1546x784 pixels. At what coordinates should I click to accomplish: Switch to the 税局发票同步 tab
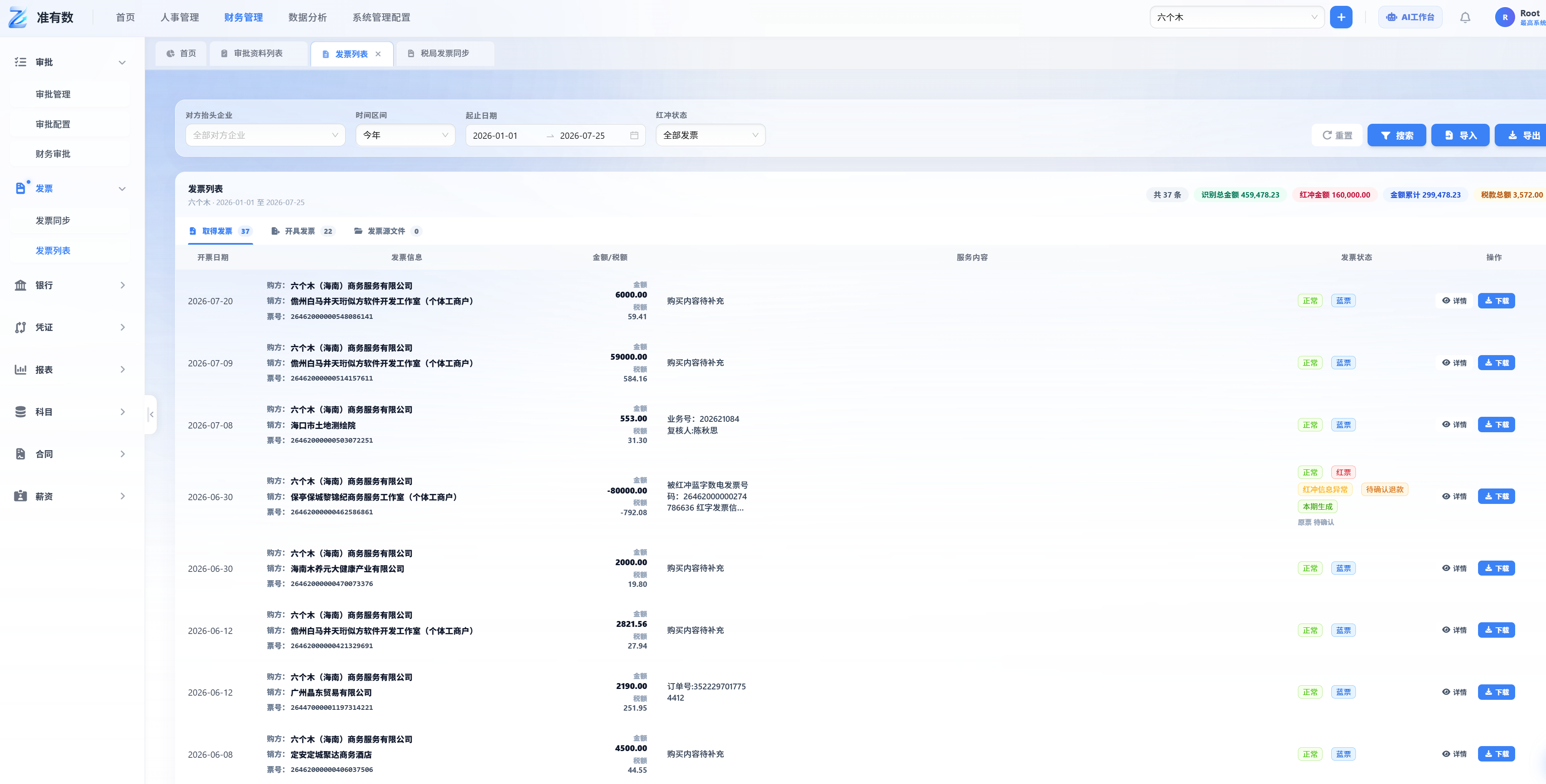tap(445, 53)
